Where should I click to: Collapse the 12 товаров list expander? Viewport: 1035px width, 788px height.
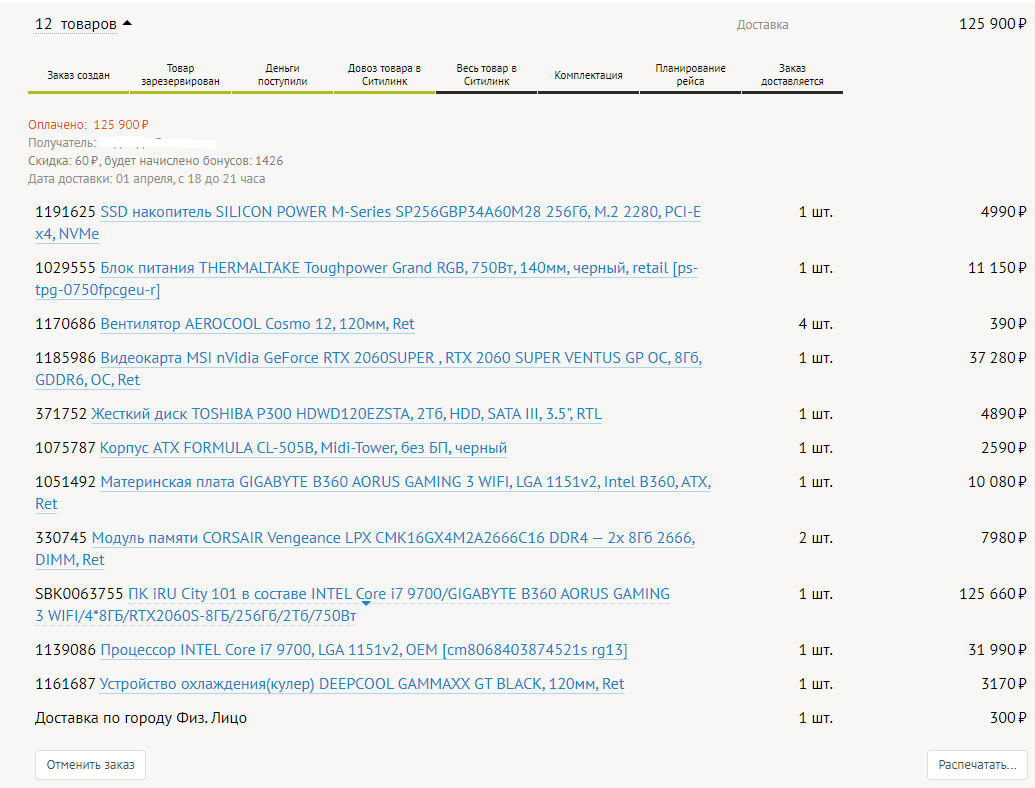pos(83,24)
